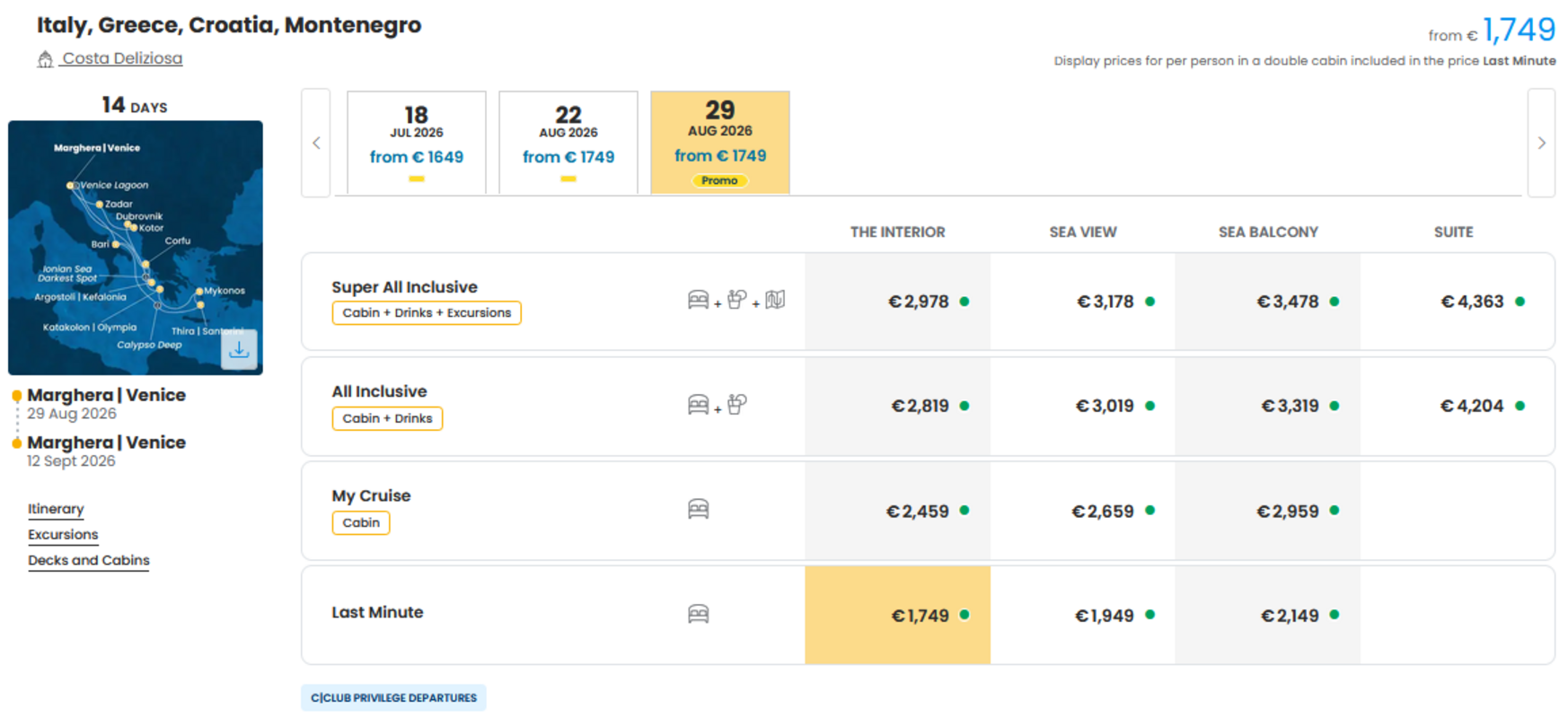Click the All Inclusive fare name
Image resolution: width=1568 pixels, height=718 pixels.
379,391
